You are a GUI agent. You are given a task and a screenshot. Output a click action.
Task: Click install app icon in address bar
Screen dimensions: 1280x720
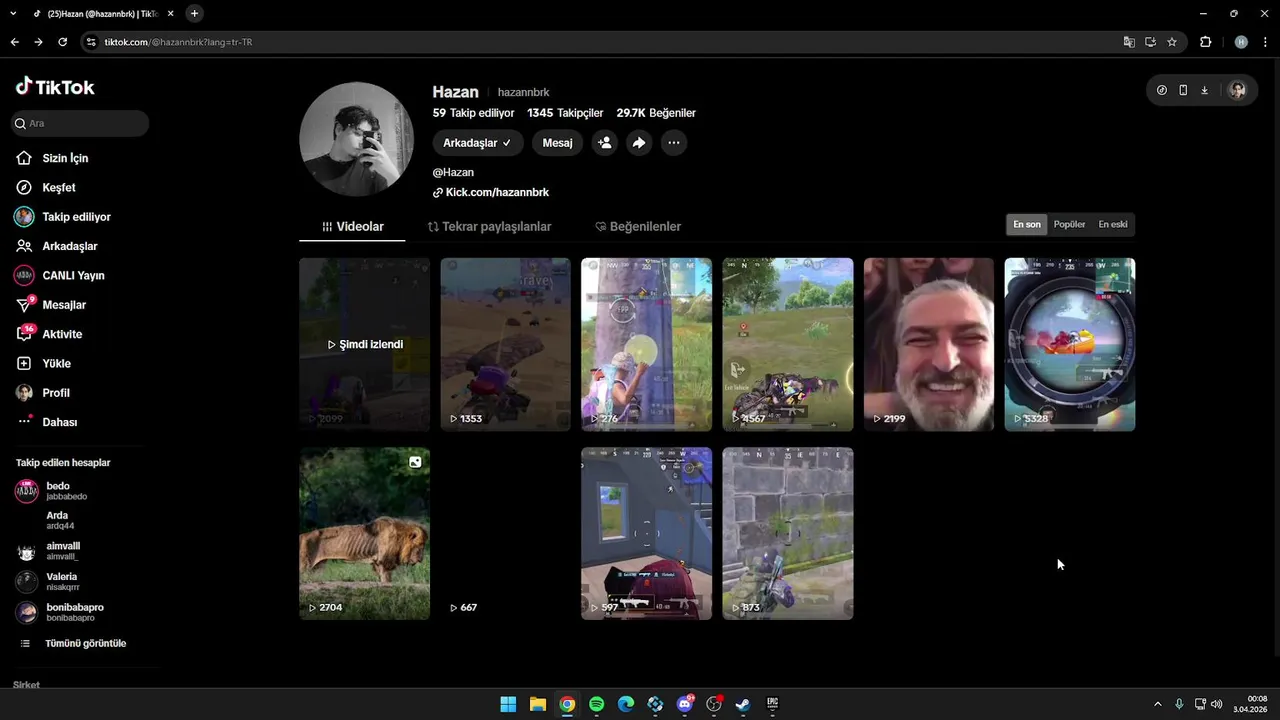[1151, 42]
